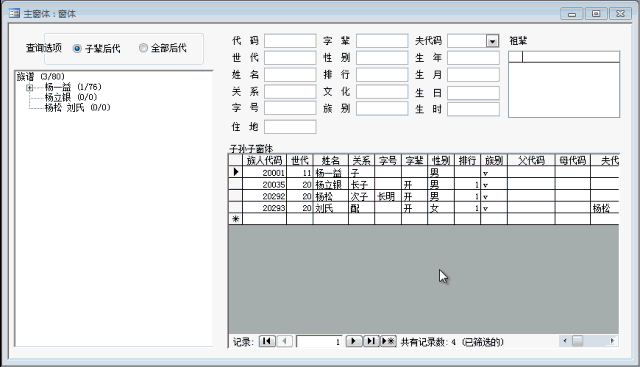The width and height of the screenshot is (640, 367).
Task: Click 夫代 cell showing 杨松 in 刘氏 row
Action: 605,208
